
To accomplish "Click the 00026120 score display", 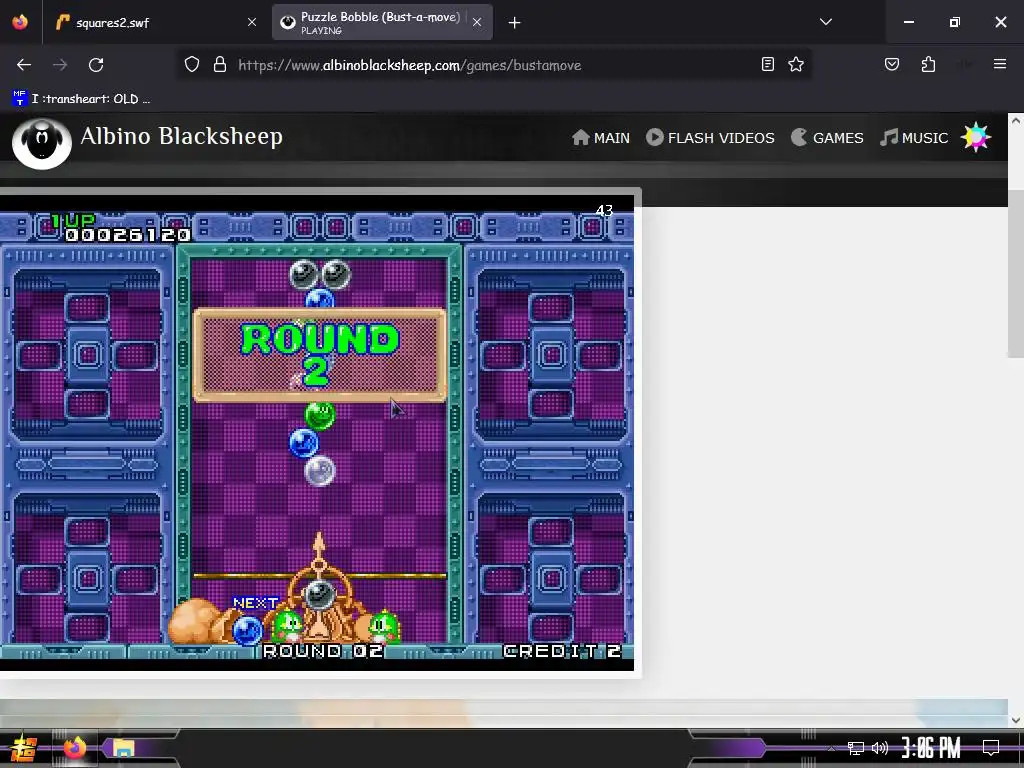I will [128, 234].
